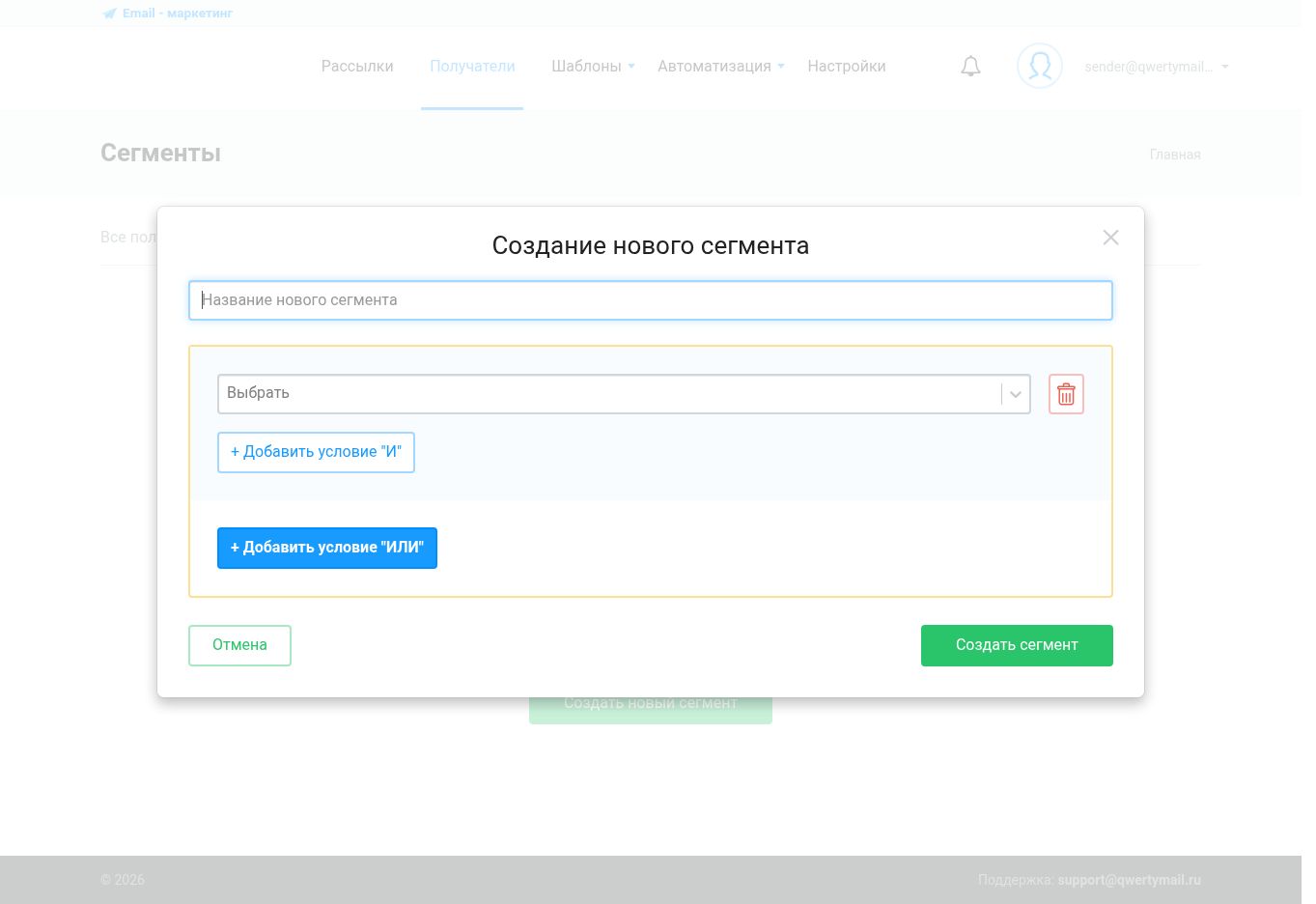Open the Настройки section
Image resolution: width=1316 pixels, height=904 pixels.
[x=847, y=67]
